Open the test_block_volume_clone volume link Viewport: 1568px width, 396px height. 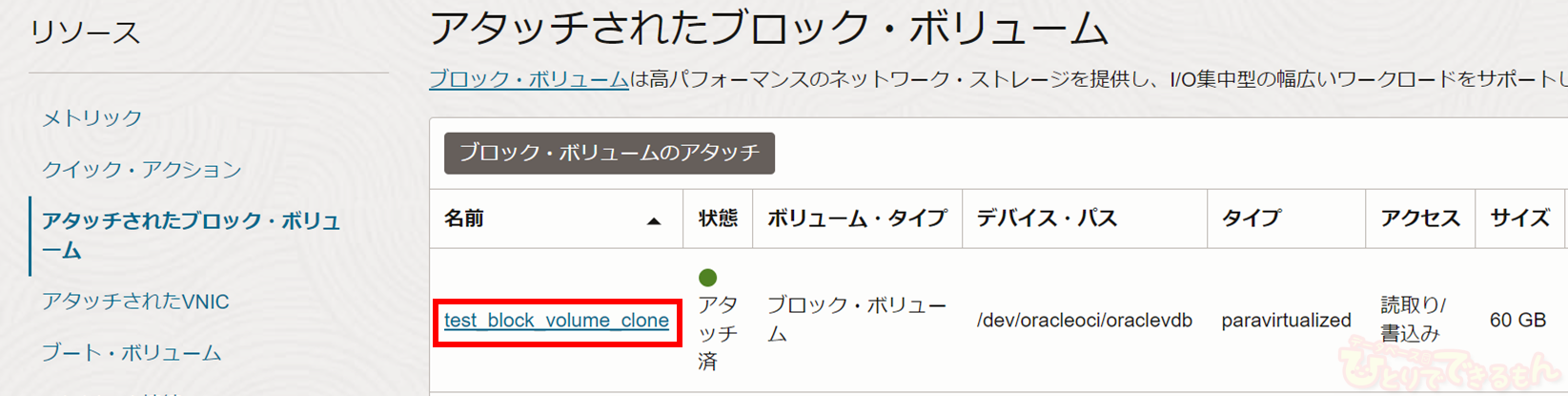556,321
